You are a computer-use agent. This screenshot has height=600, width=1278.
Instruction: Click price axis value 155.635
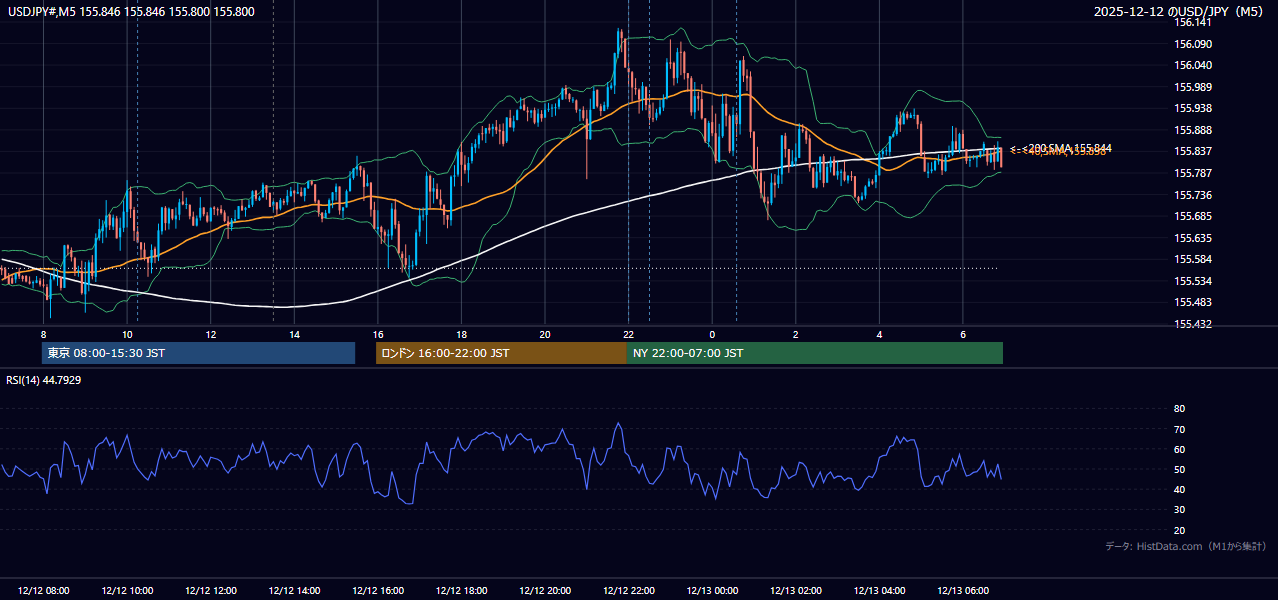pyautogui.click(x=1194, y=238)
